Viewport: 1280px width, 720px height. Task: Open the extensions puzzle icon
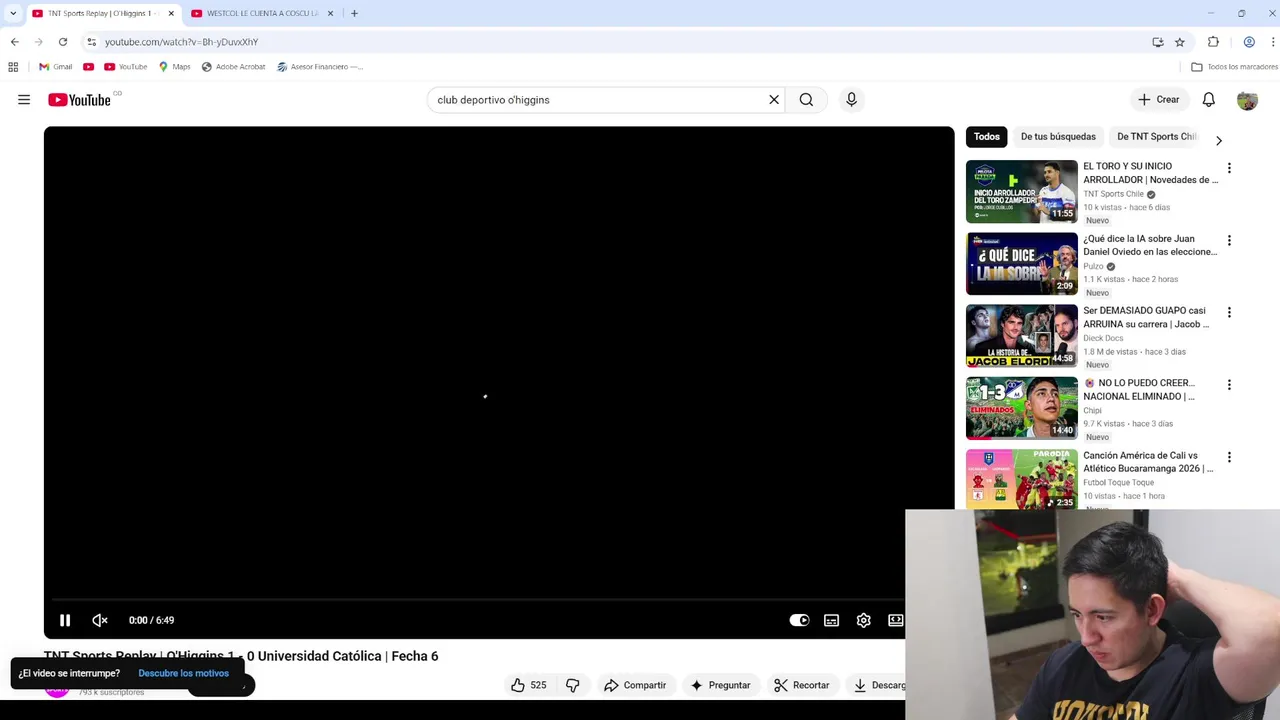[x=1213, y=42]
